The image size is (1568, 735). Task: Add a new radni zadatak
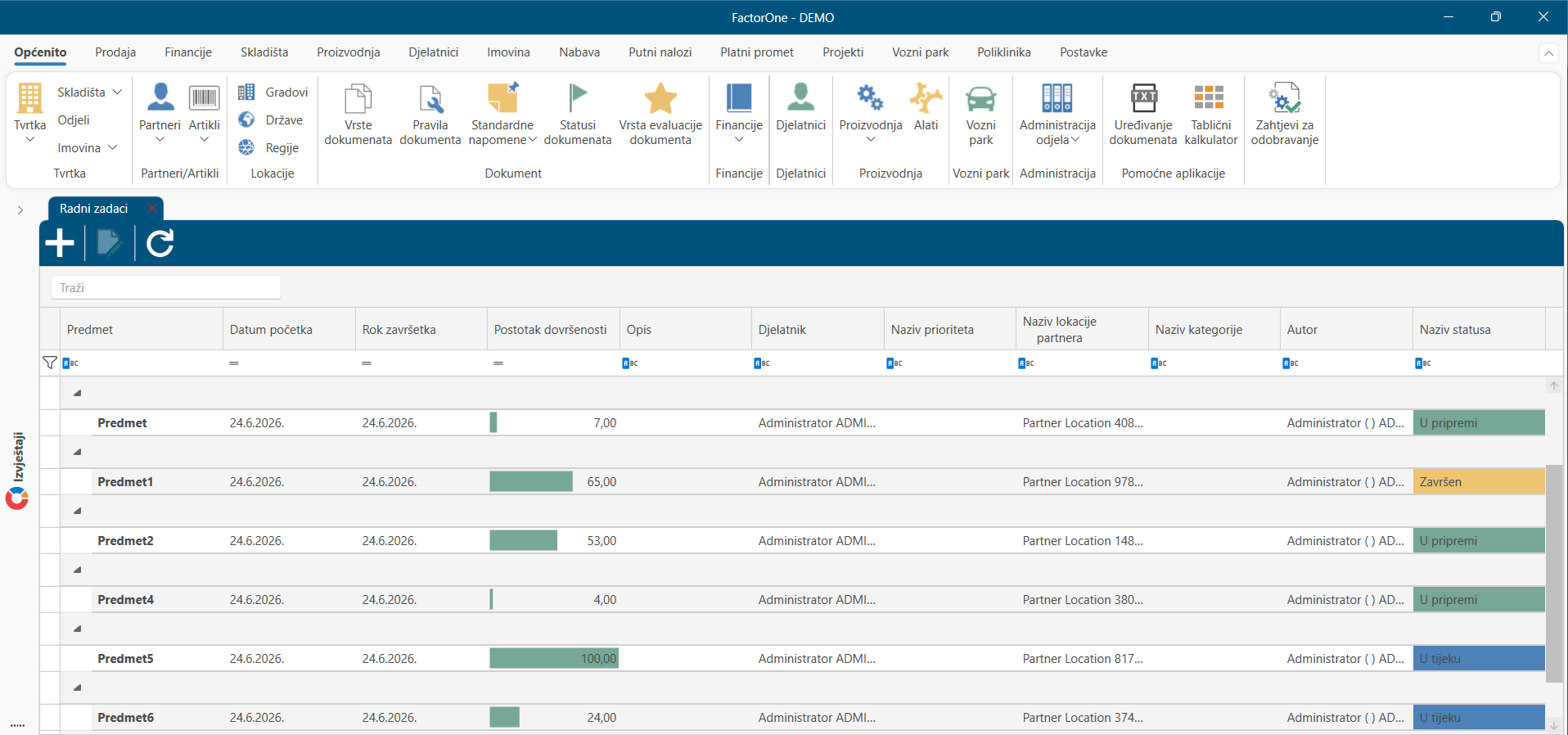60,243
